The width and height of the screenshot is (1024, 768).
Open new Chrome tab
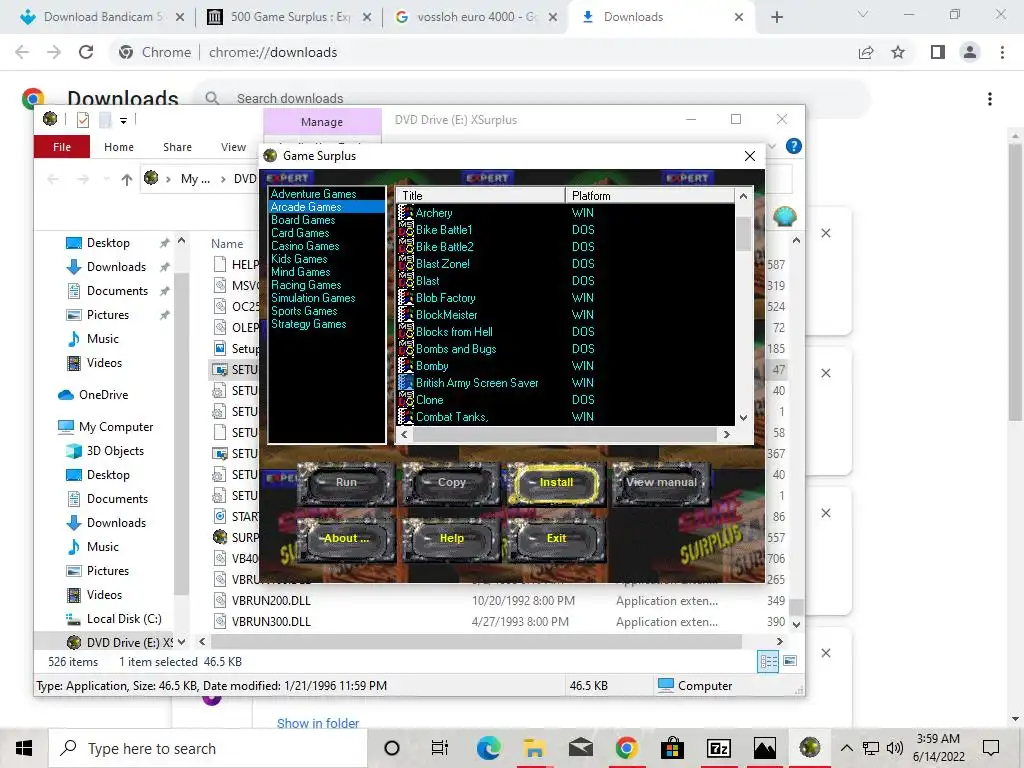click(776, 18)
